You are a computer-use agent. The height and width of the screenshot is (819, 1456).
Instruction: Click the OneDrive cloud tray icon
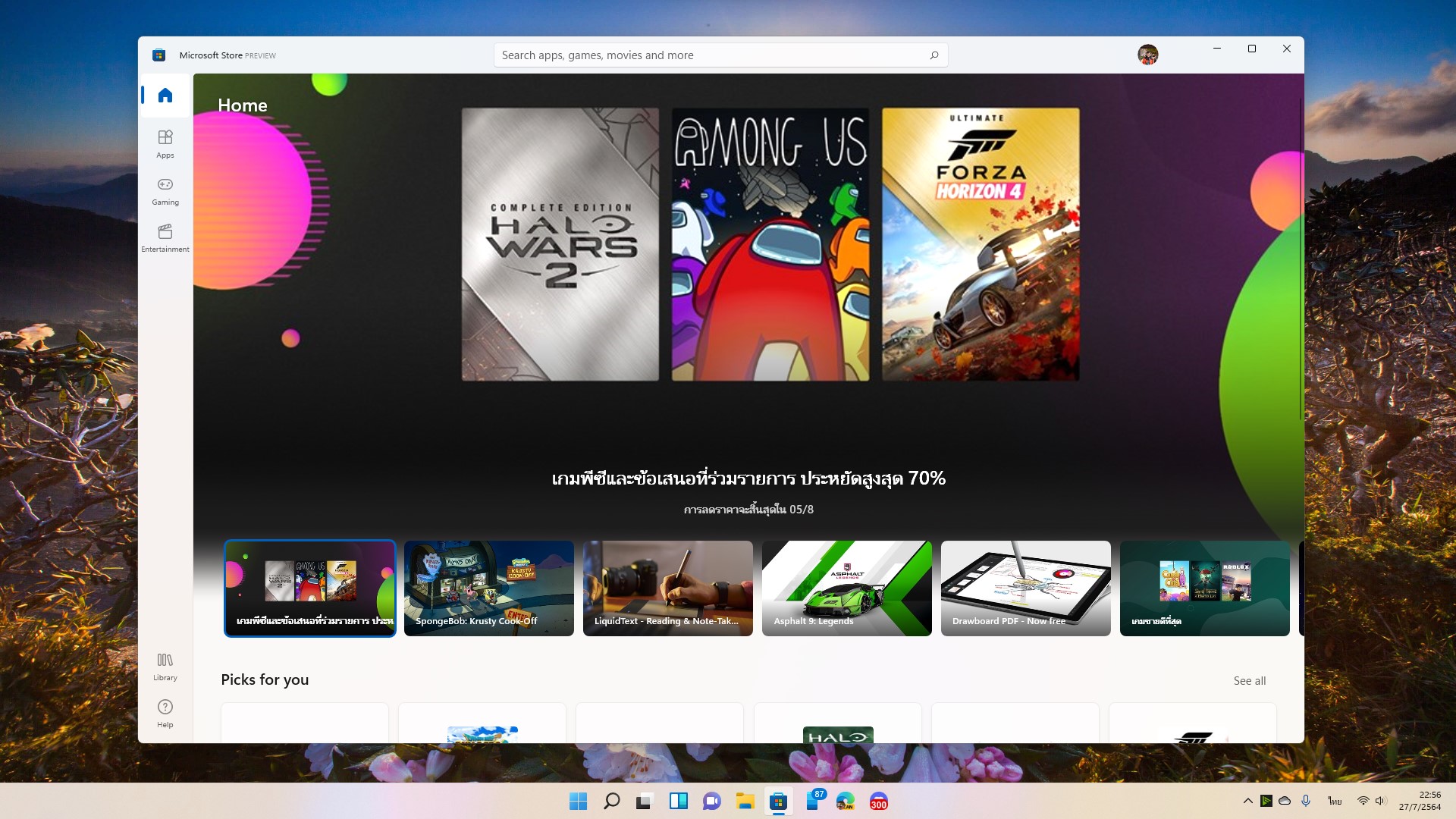click(x=1285, y=801)
